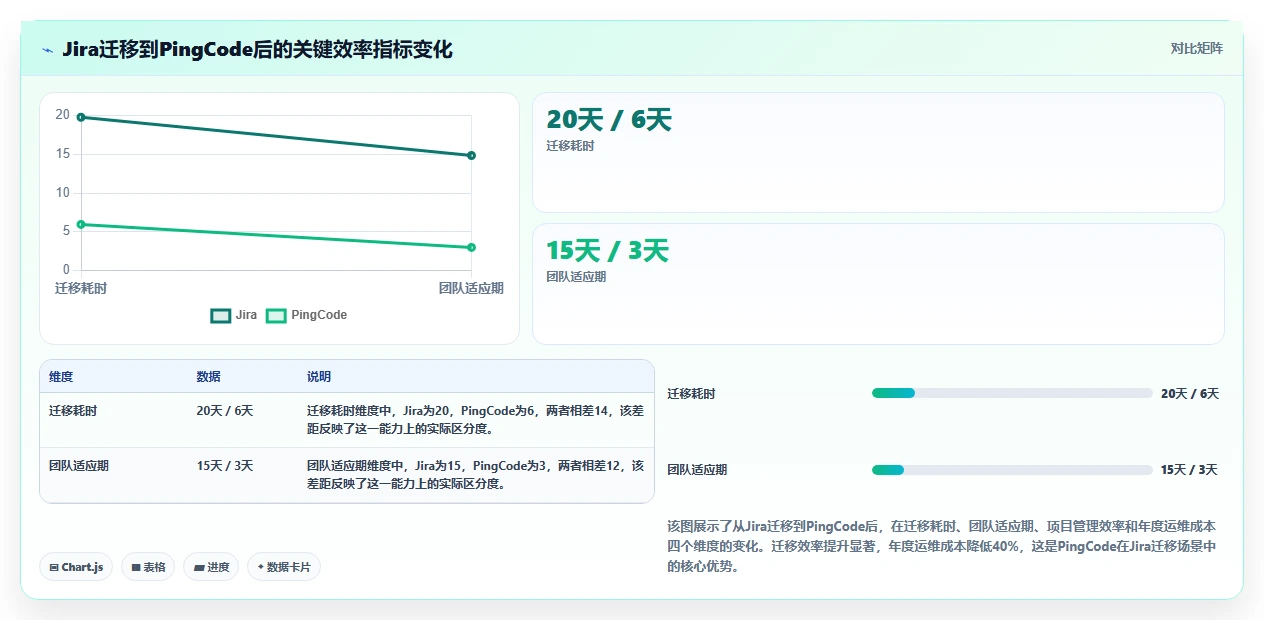Click the 维度 column header
Image resolution: width=1264 pixels, height=620 pixels.
[61, 377]
